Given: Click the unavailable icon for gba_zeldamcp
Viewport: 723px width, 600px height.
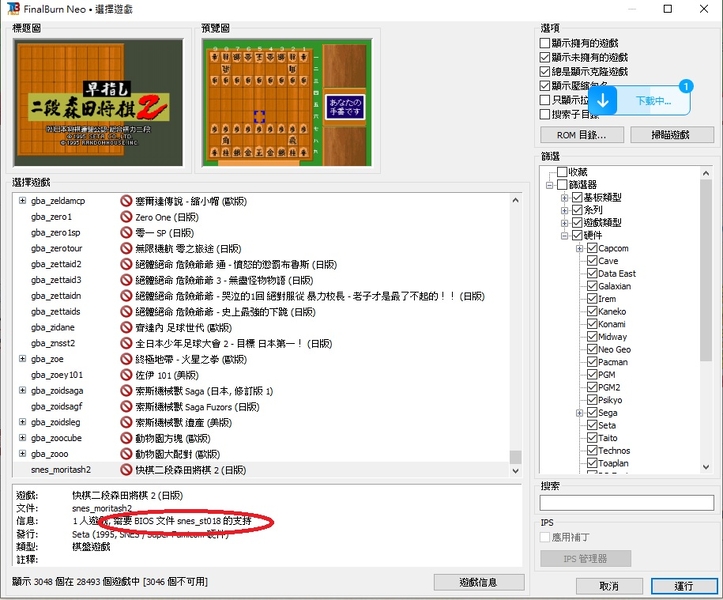Looking at the screenshot, I should click(126, 201).
